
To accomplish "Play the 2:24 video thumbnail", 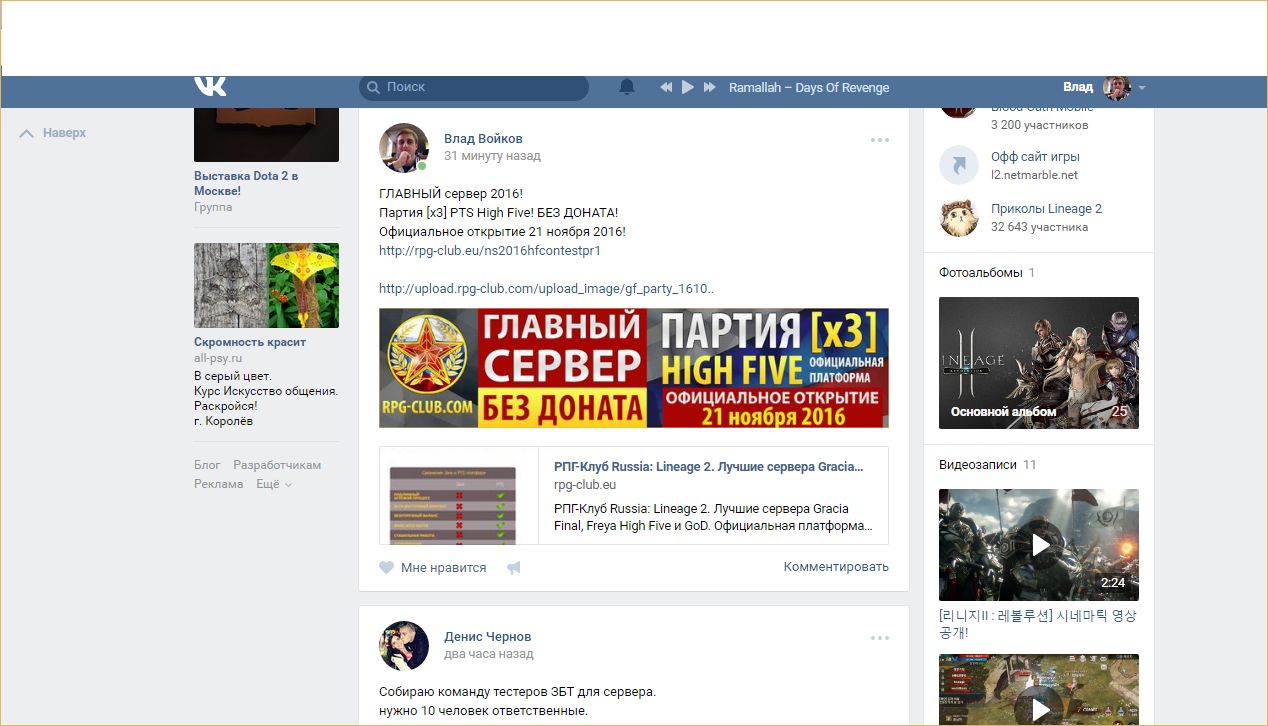I will tap(1038, 545).
